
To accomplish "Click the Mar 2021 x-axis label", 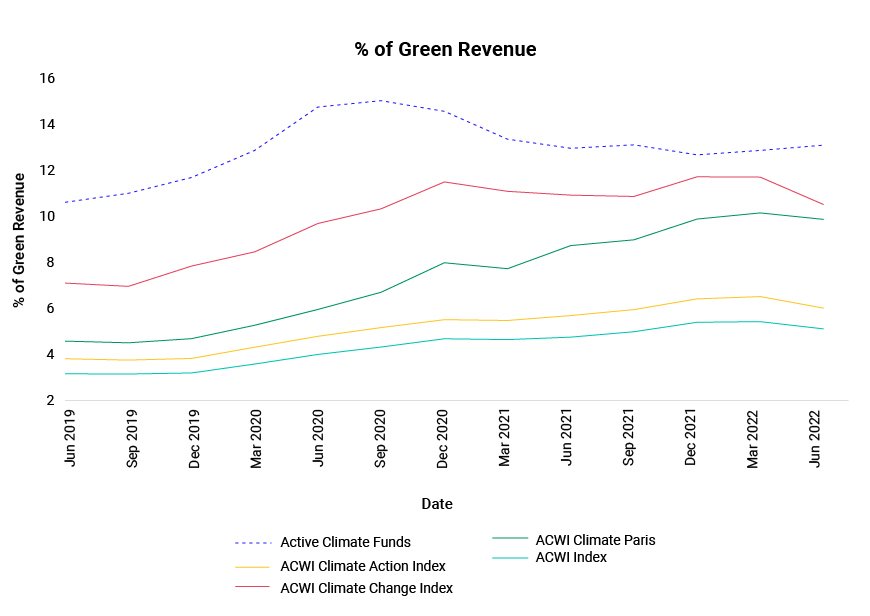I will point(504,438).
